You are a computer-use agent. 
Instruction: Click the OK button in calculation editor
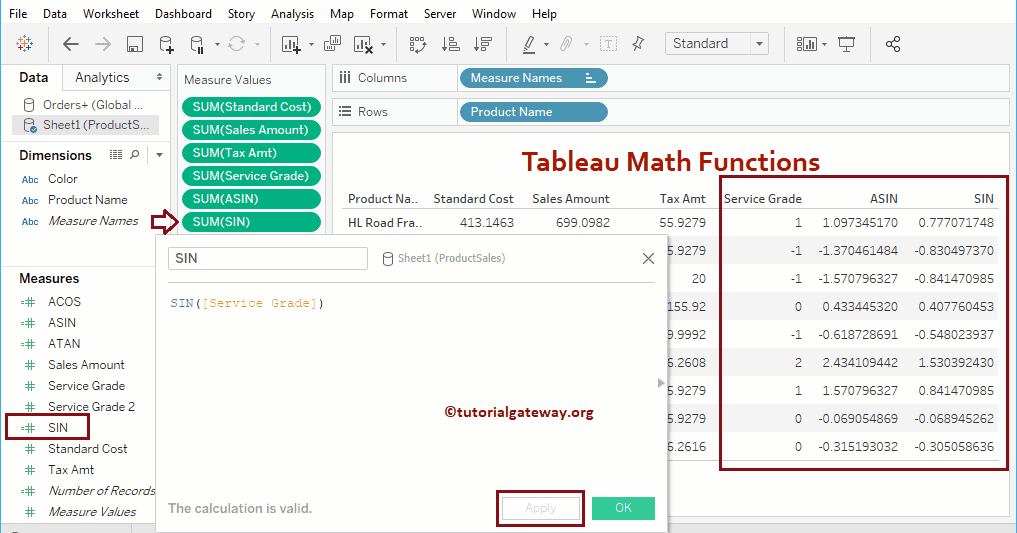(x=623, y=508)
